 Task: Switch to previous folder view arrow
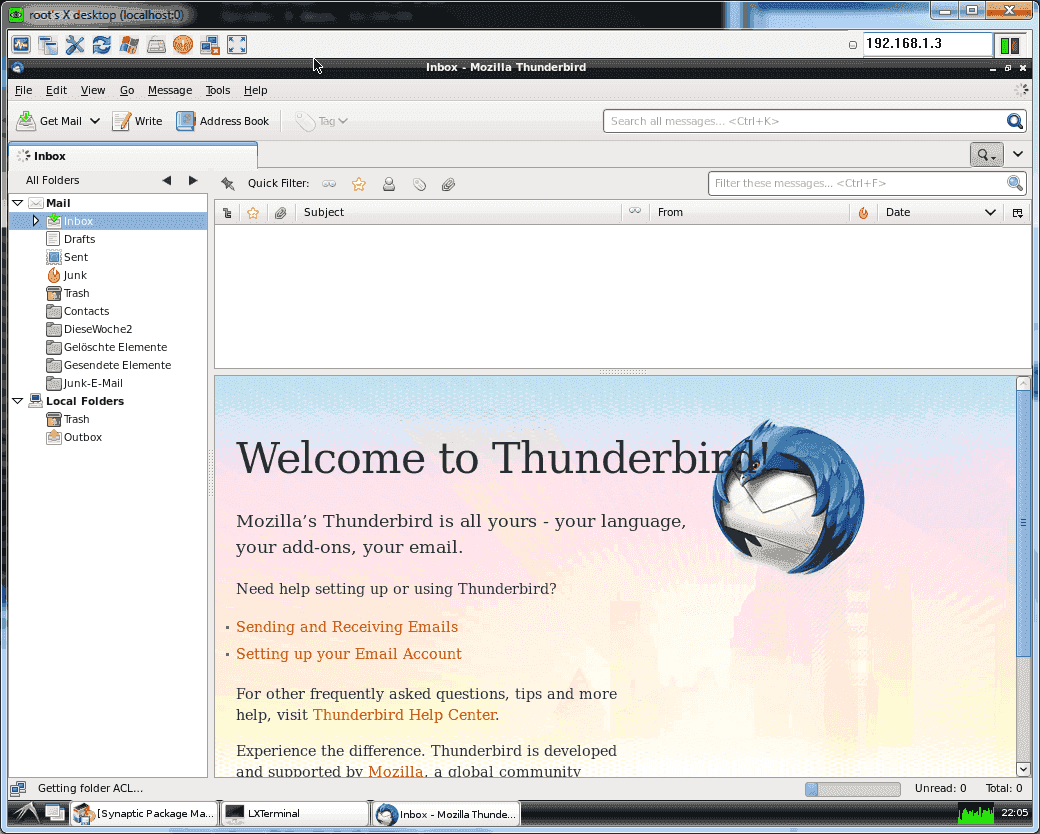tap(166, 180)
